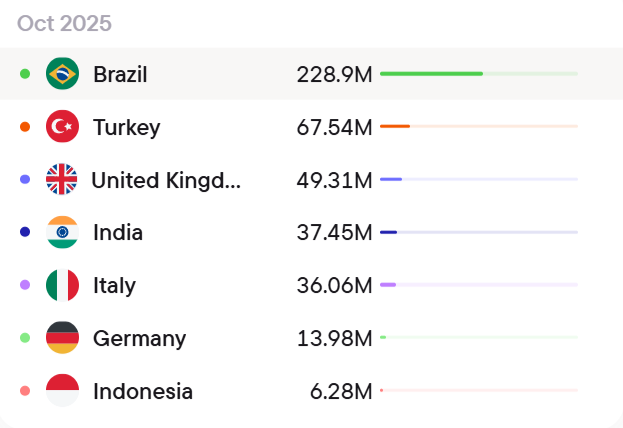The image size is (623, 428).
Task: Click the United Kingdom flag icon
Action: click(x=62, y=180)
